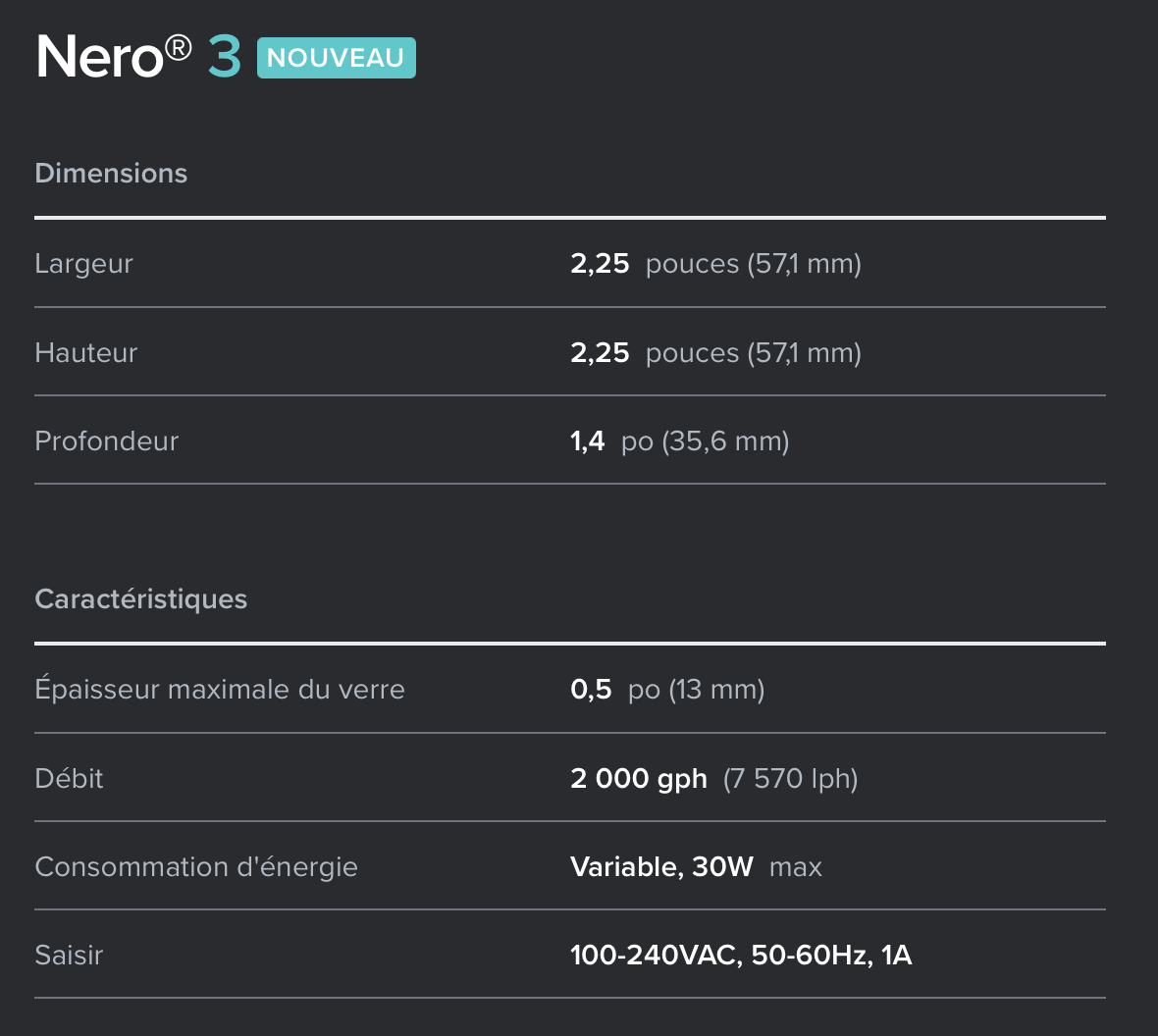Click the Nero 3 product title
Screen dimensions: 1158x1036
click(x=138, y=57)
